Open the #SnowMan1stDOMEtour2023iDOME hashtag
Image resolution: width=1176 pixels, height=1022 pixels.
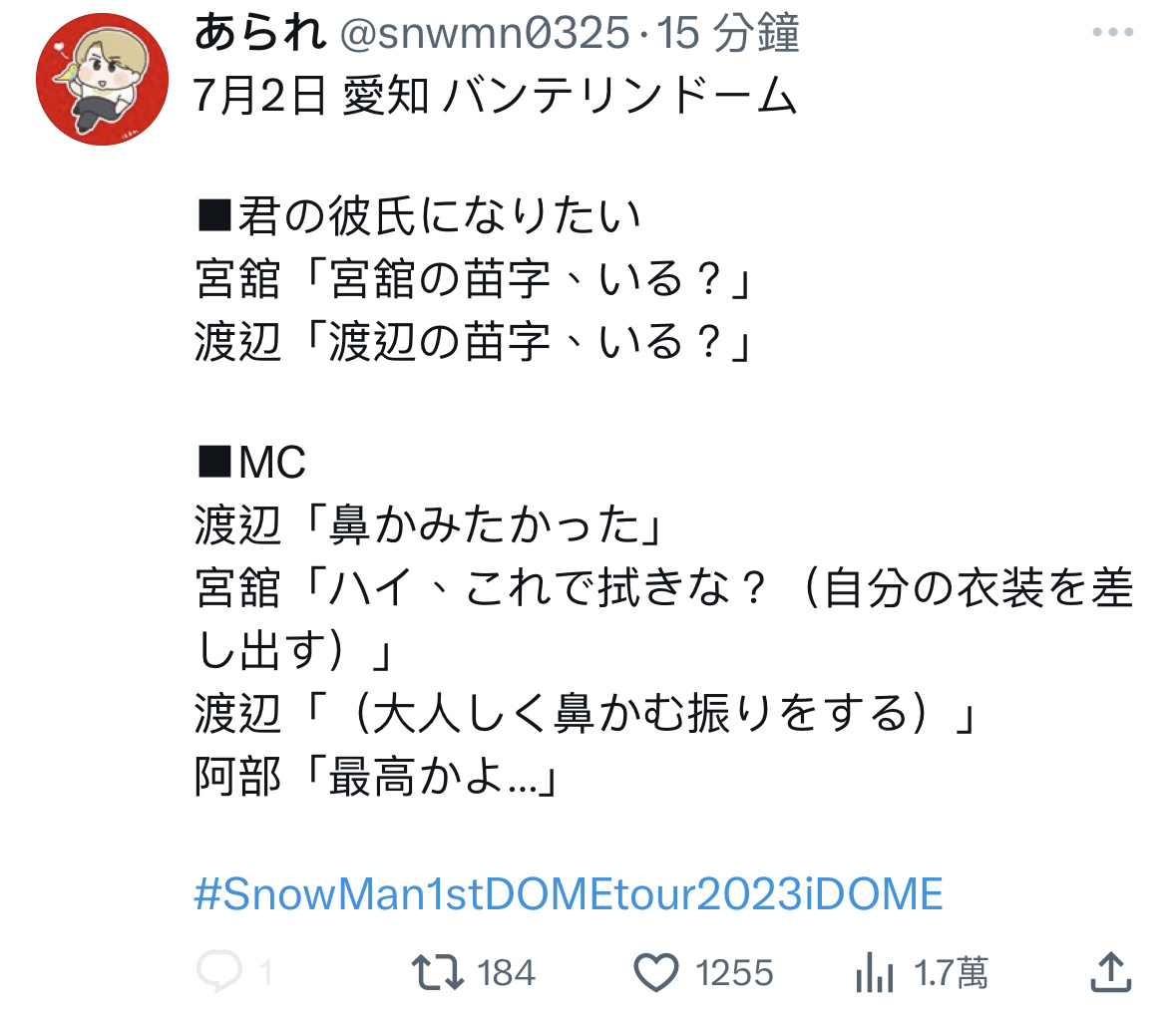(569, 893)
